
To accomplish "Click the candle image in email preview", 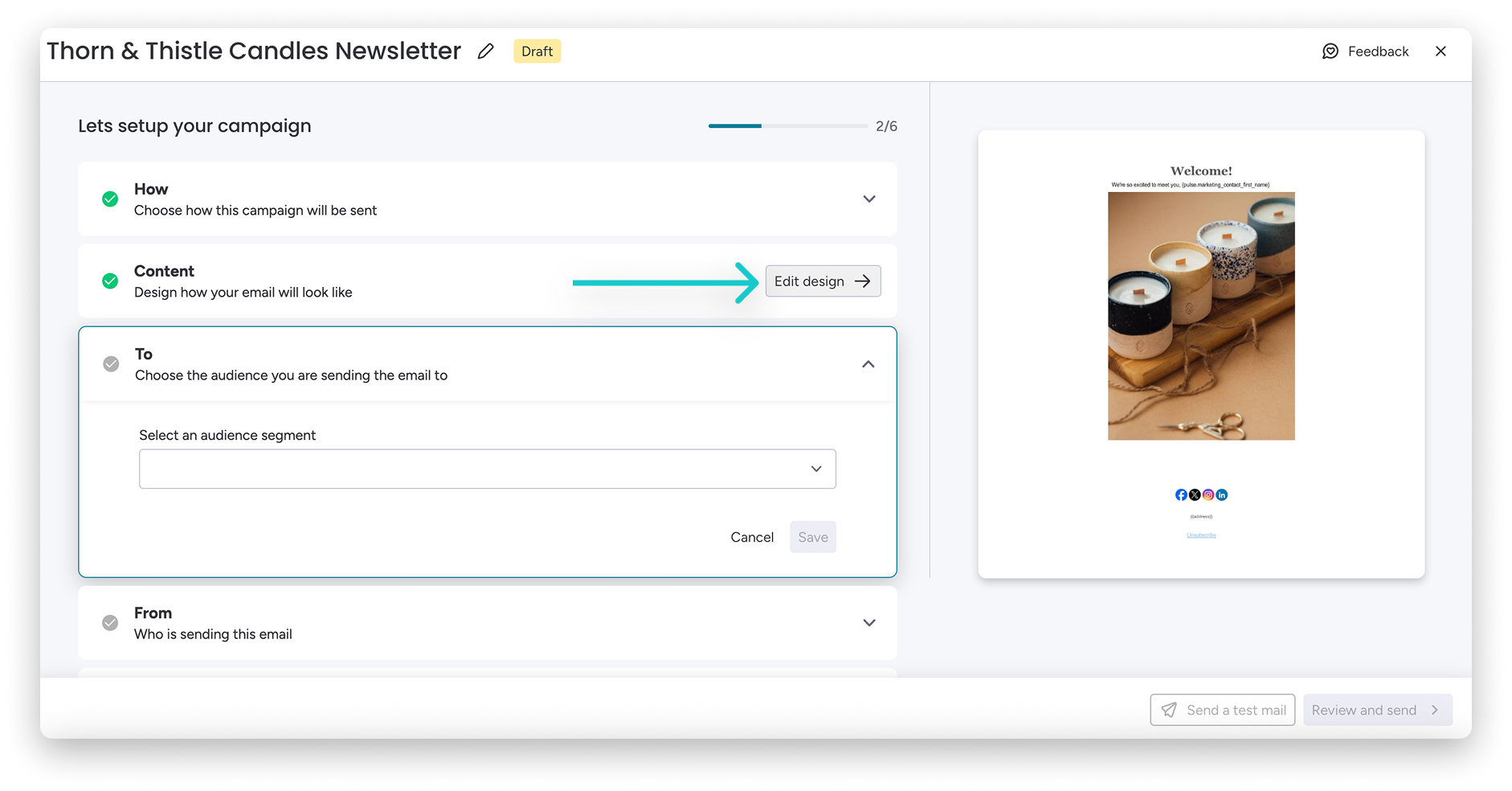I will (x=1201, y=316).
